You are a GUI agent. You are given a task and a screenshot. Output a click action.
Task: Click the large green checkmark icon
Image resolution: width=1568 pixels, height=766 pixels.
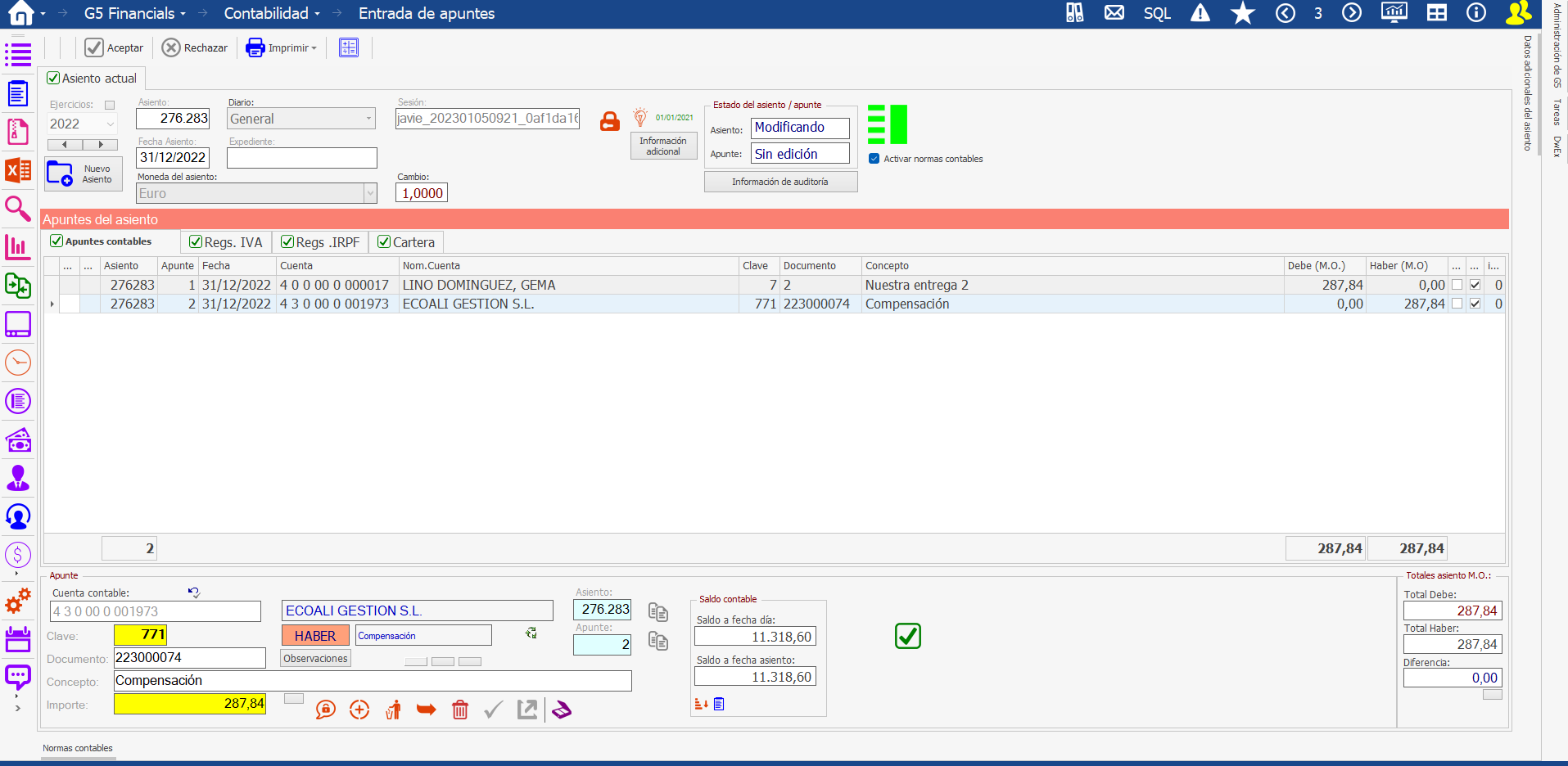tap(907, 636)
